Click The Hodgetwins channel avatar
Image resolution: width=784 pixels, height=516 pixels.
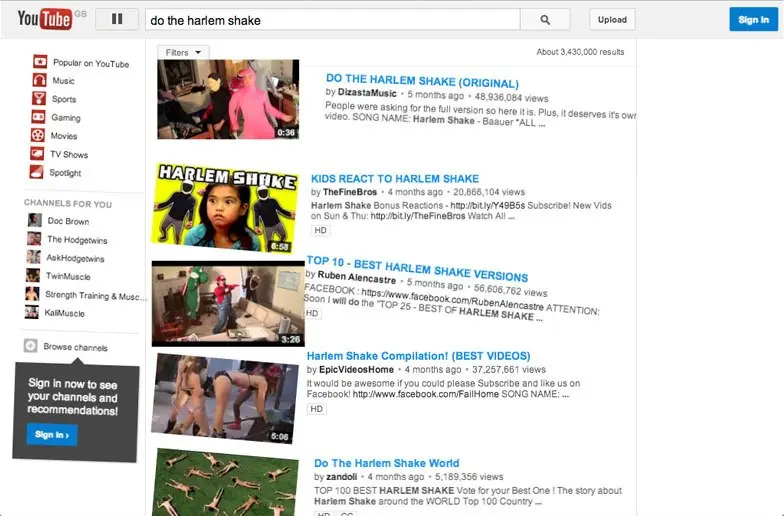point(34,238)
